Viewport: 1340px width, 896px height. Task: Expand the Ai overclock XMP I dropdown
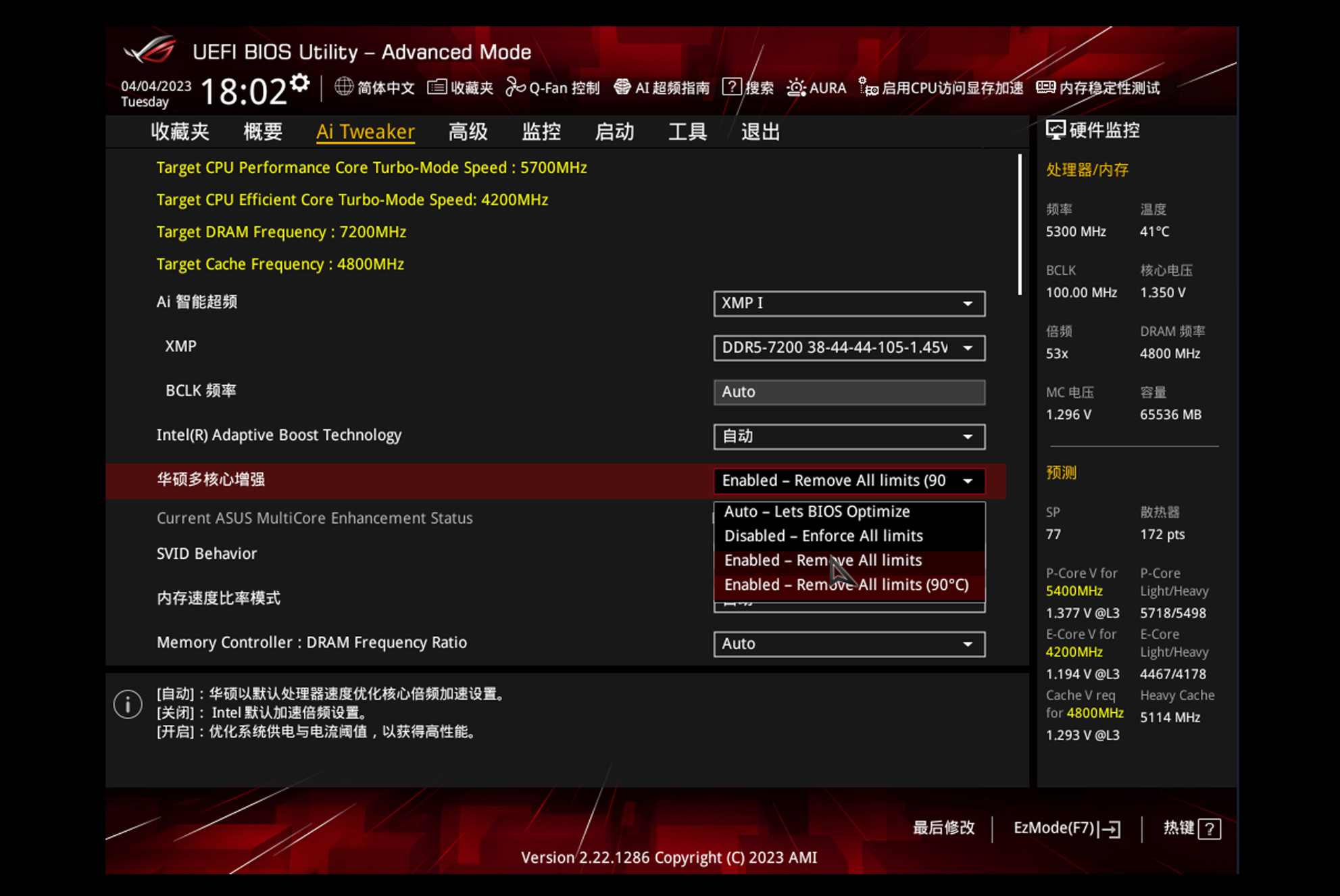pyautogui.click(x=849, y=303)
